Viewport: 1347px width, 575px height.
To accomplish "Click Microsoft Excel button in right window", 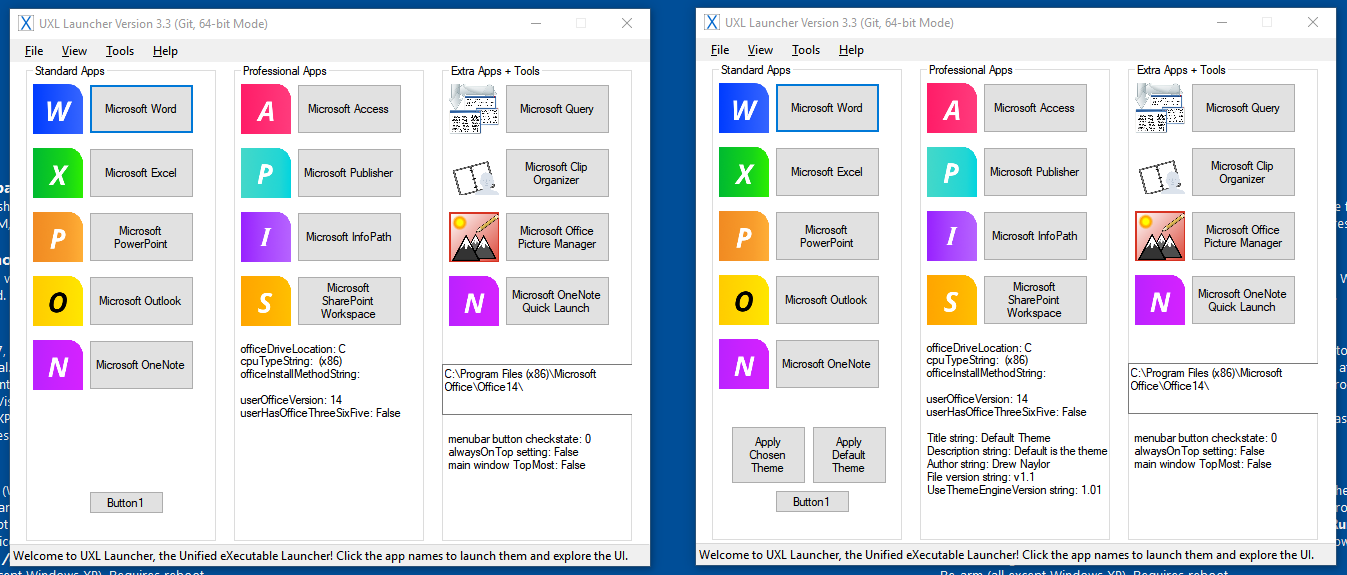I will pyautogui.click(x=827, y=172).
